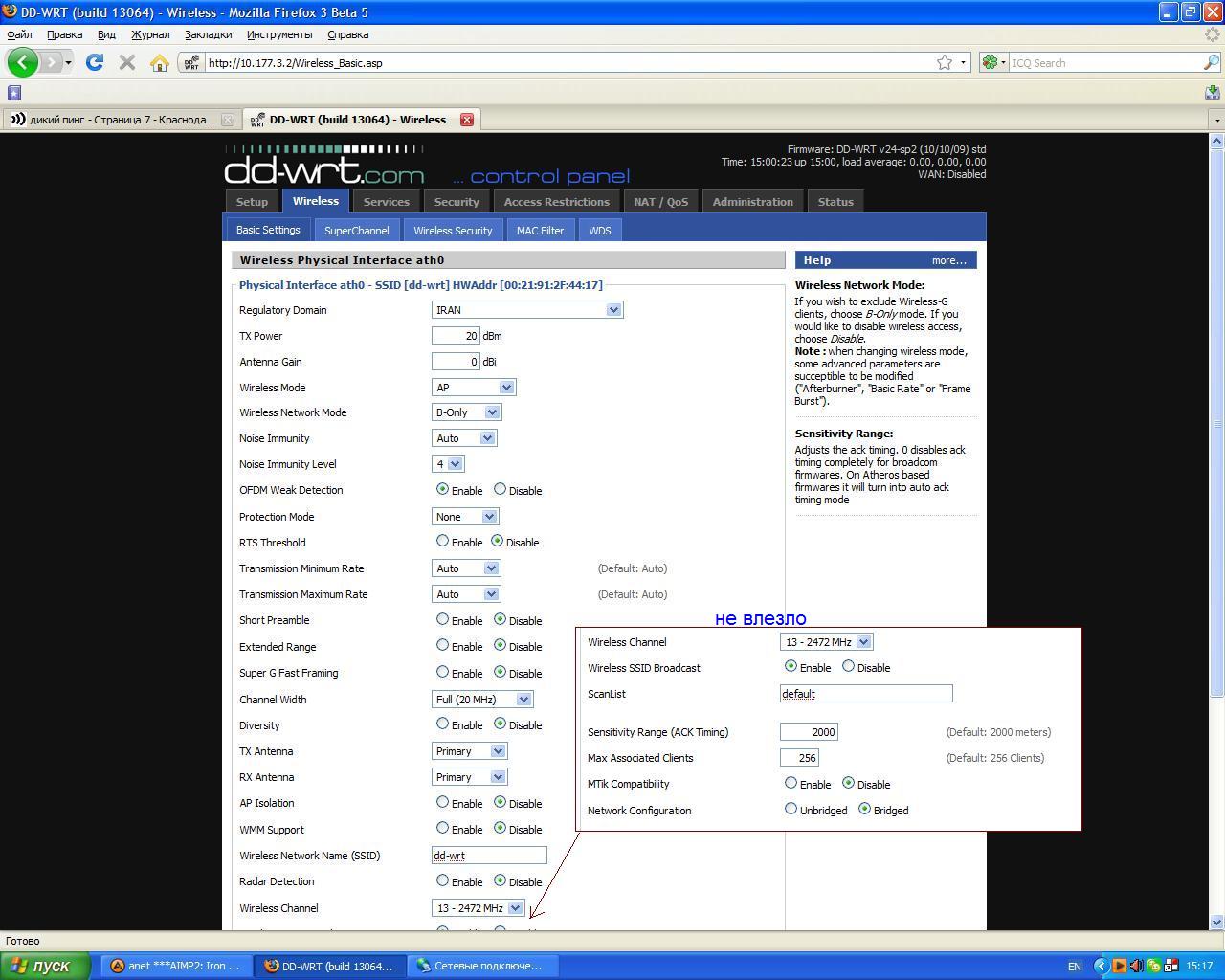Viewport: 1225px width, 980px height.
Task: Open the Wireless Security sub-tab
Action: pyautogui.click(x=453, y=231)
